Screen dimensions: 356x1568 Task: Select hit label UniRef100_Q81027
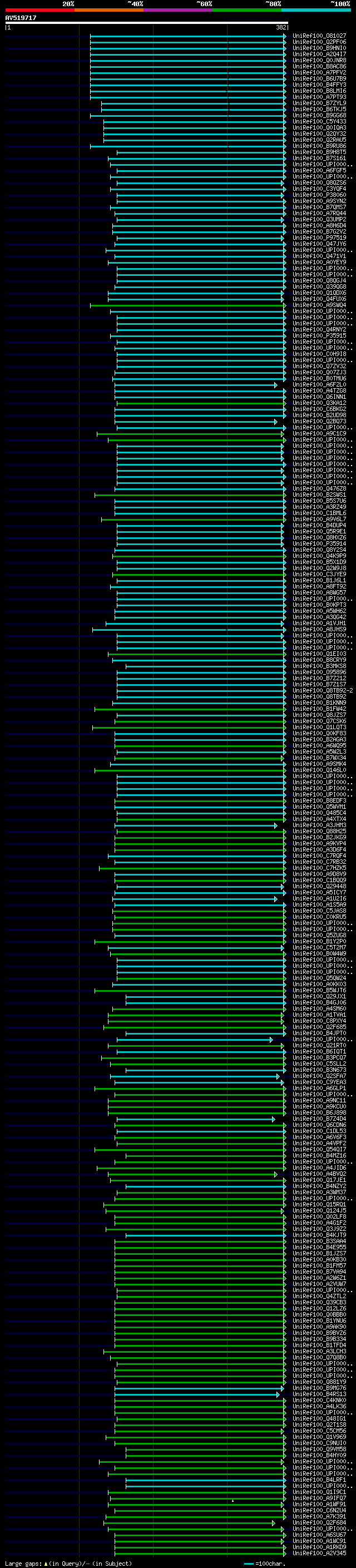coord(319,36)
